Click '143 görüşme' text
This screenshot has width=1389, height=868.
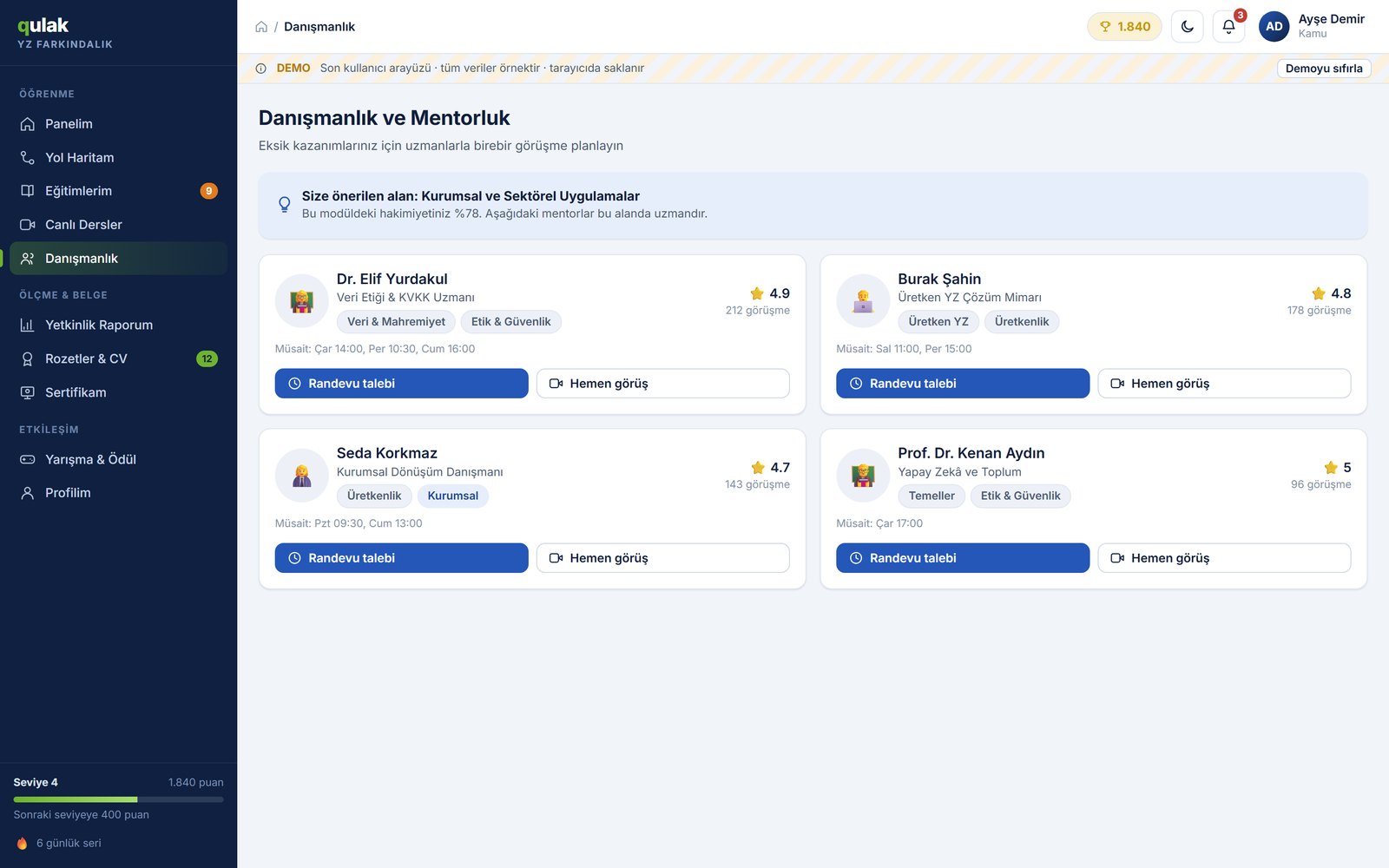coord(757,485)
